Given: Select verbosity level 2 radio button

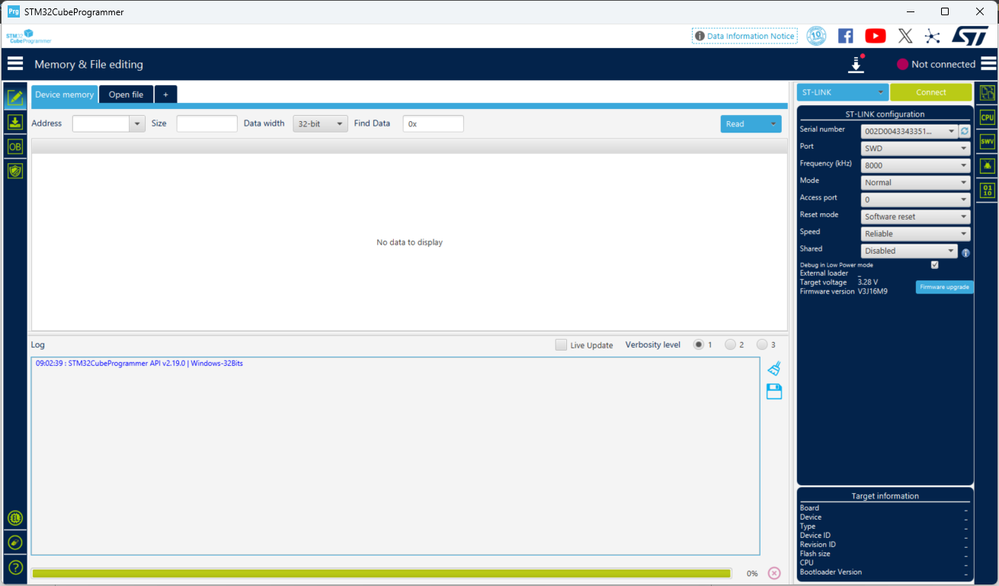Looking at the screenshot, I should click(730, 345).
